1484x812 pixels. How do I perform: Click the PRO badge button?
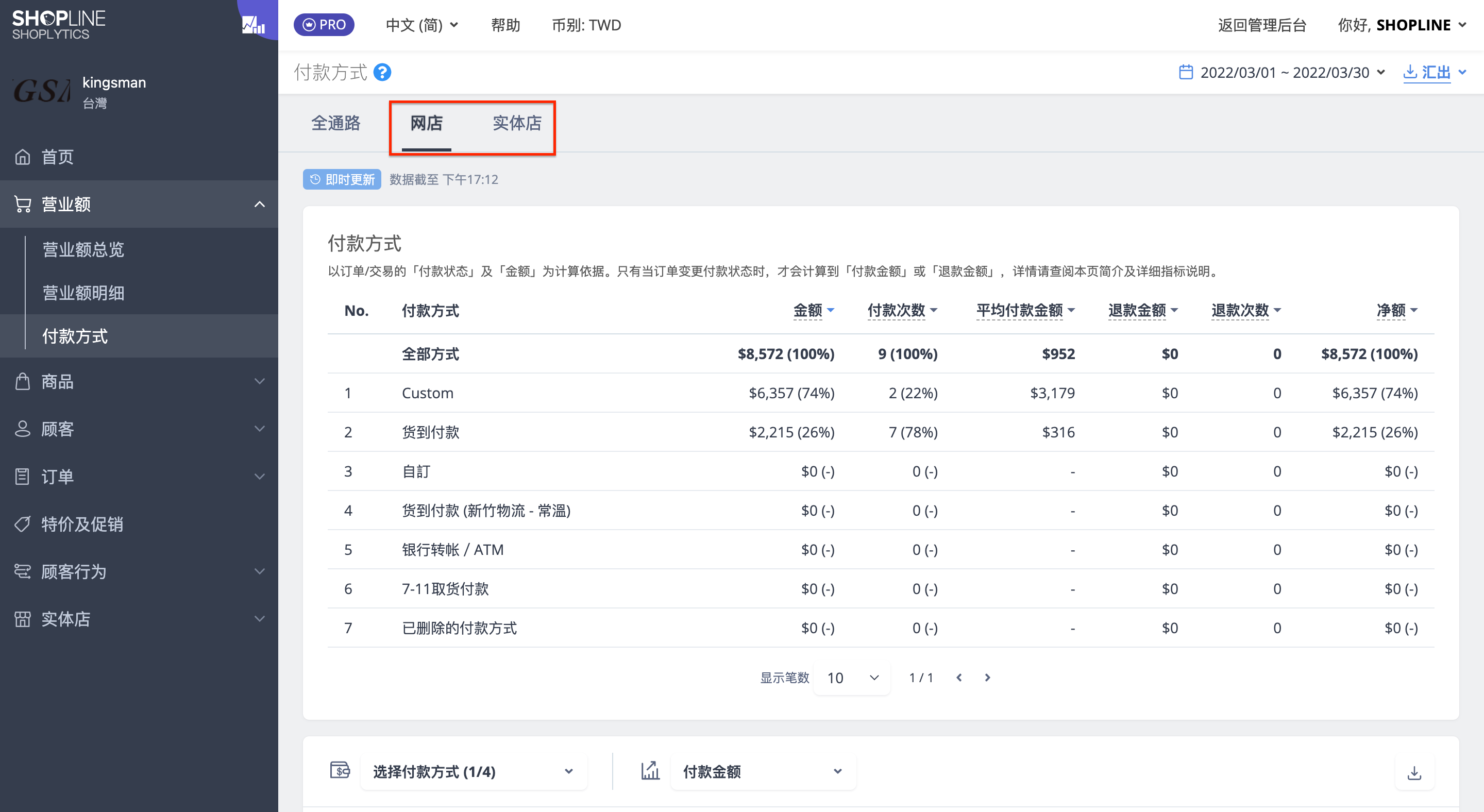pos(324,25)
